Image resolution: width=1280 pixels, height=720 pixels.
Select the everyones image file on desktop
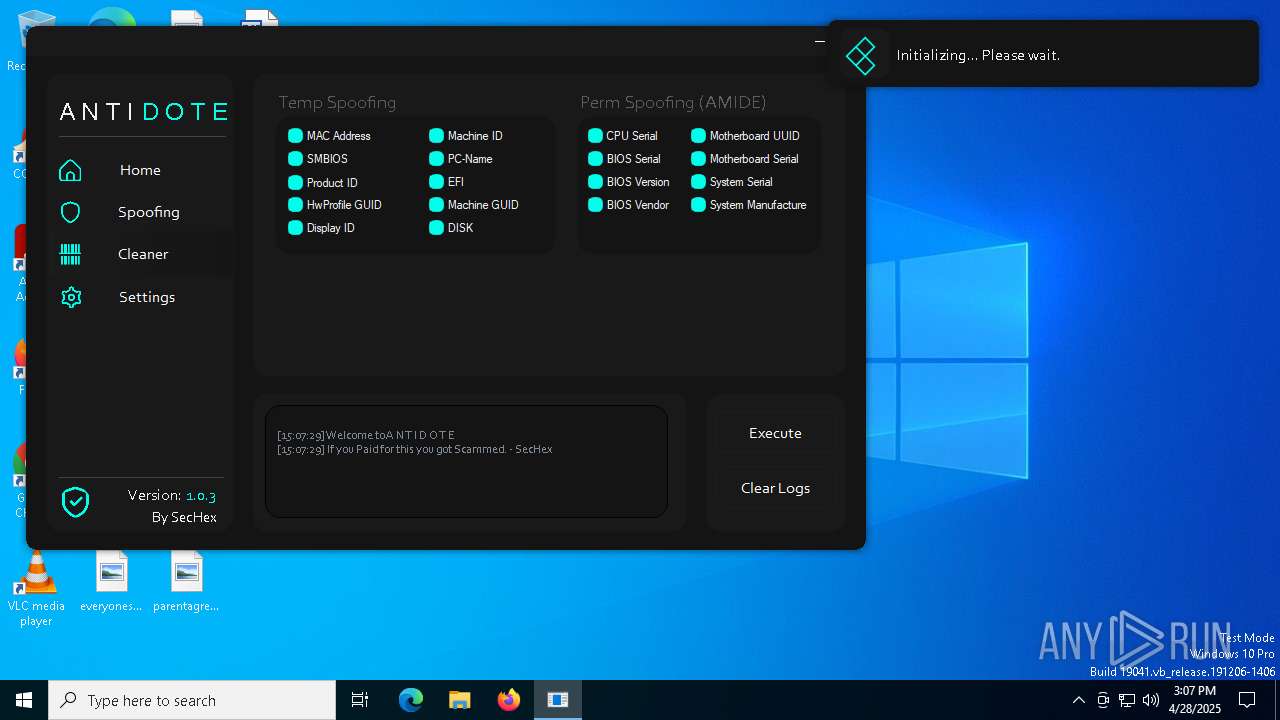point(111,582)
